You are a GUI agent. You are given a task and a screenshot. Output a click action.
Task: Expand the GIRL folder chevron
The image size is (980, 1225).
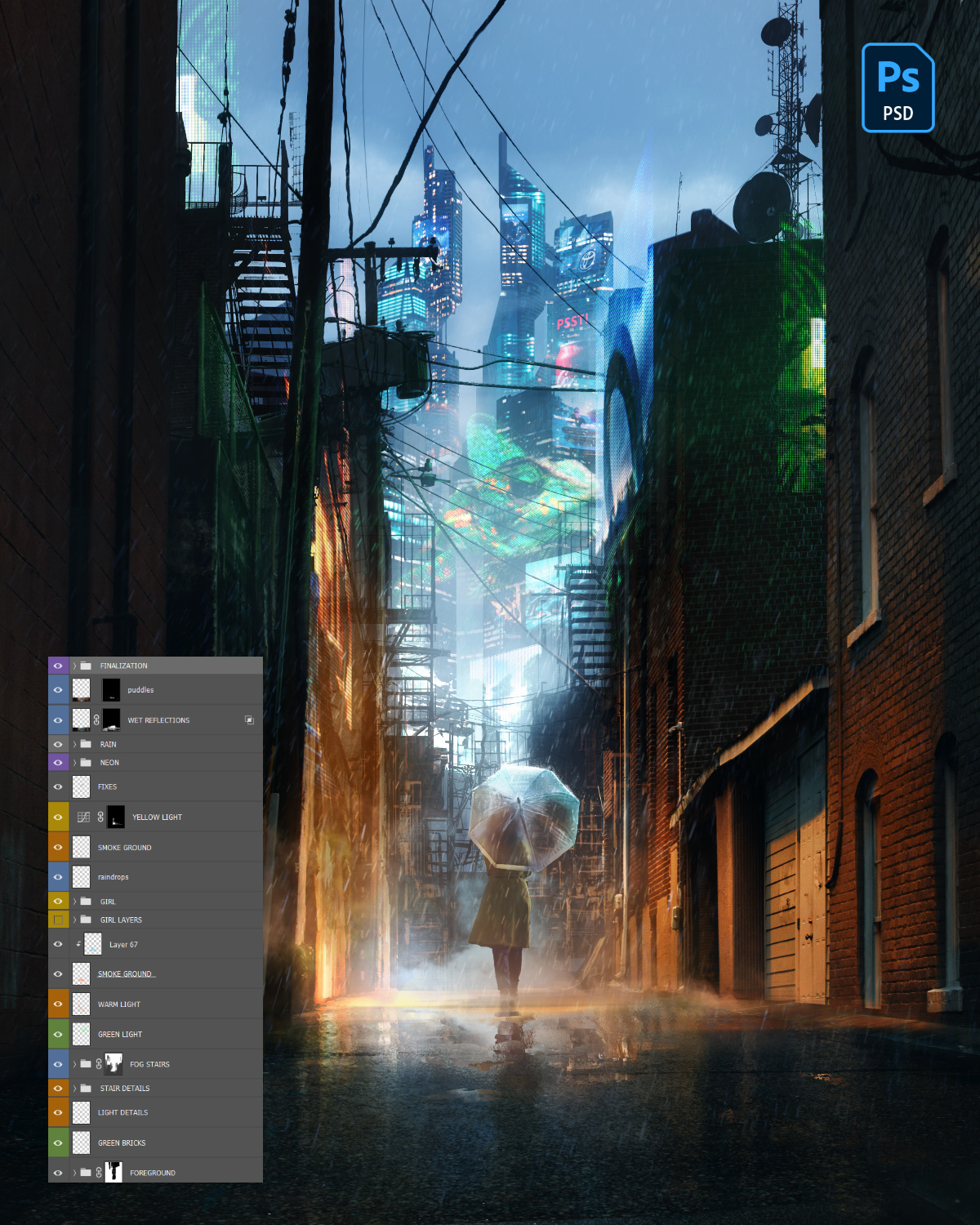coord(74,902)
